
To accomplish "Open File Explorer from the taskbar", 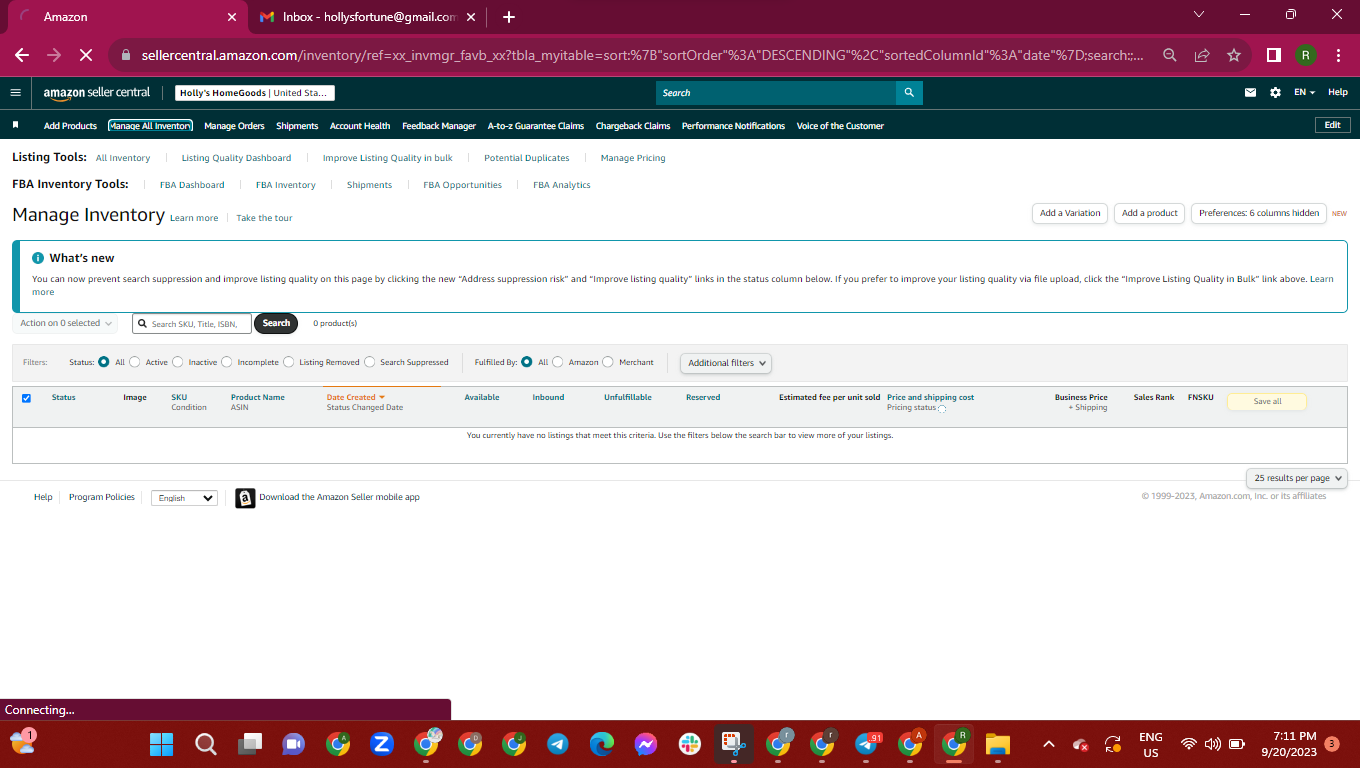I will click(998, 744).
